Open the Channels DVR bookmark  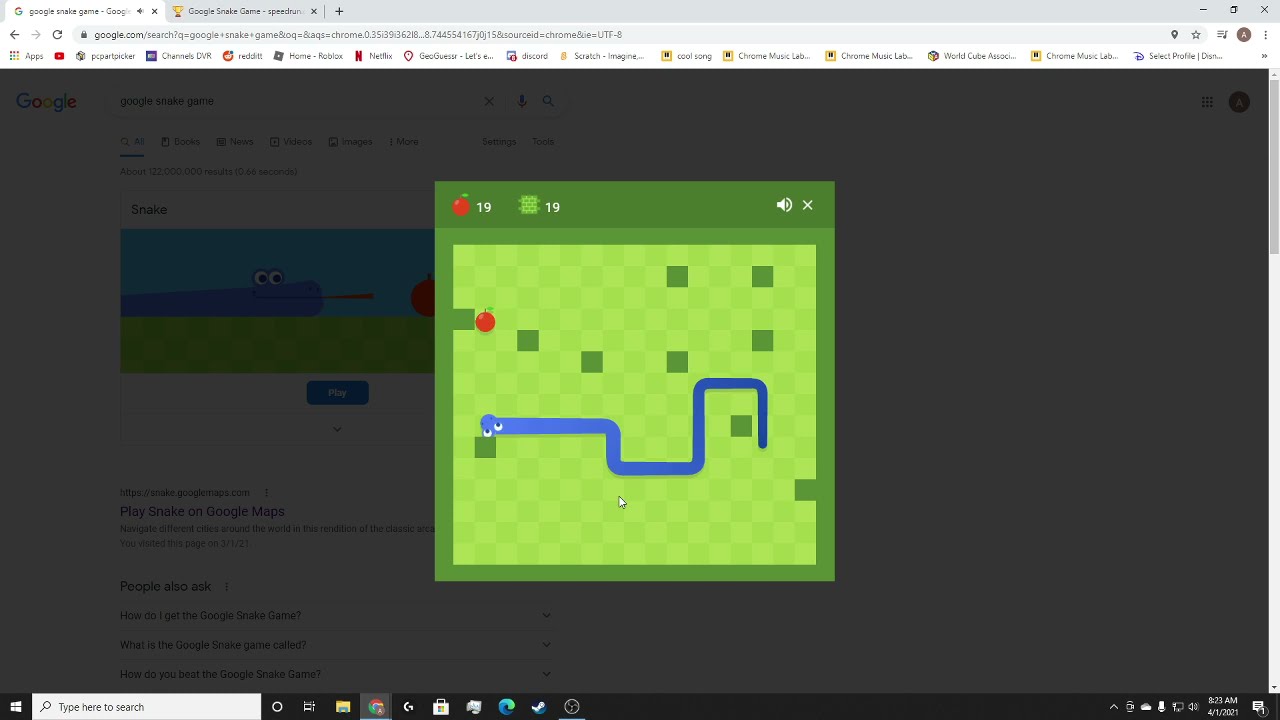[x=180, y=56]
